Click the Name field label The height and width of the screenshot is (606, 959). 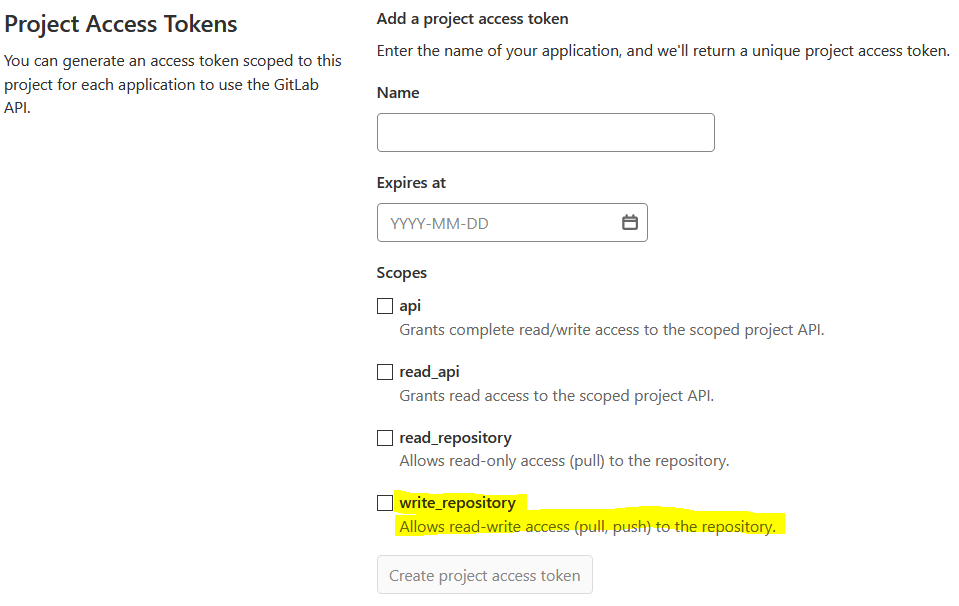tap(398, 93)
